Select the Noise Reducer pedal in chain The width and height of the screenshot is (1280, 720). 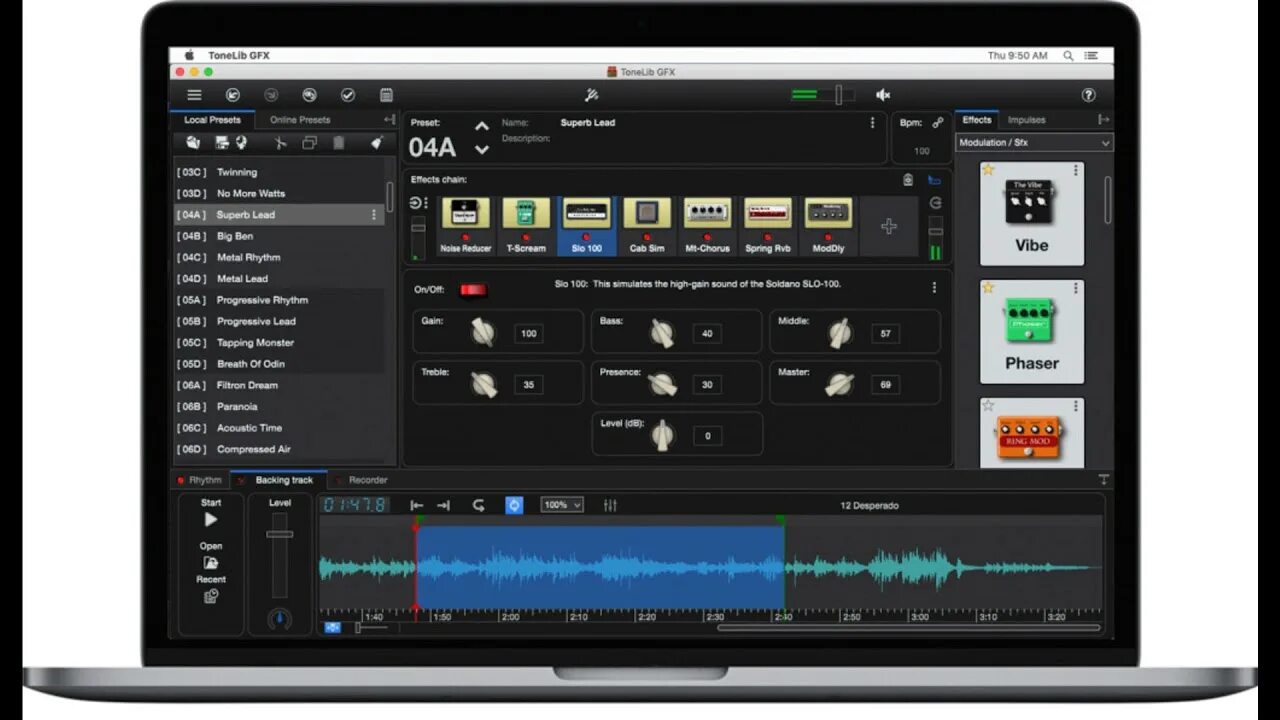tap(466, 226)
